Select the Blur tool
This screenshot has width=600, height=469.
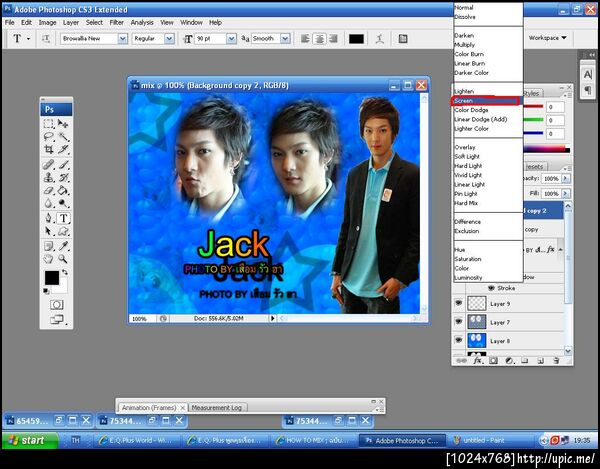pyautogui.click(x=49, y=203)
